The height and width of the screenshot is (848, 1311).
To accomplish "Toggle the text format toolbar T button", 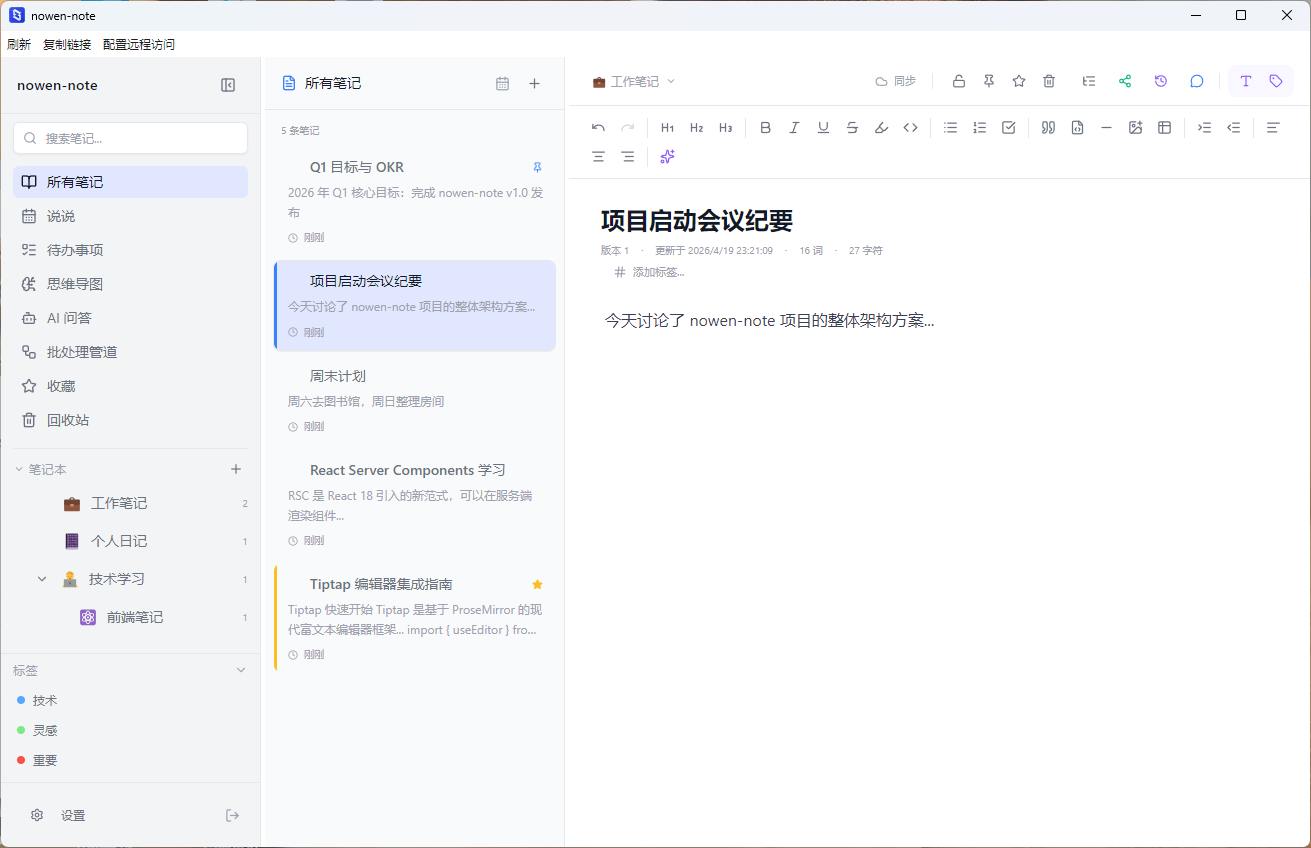I will tap(1246, 81).
